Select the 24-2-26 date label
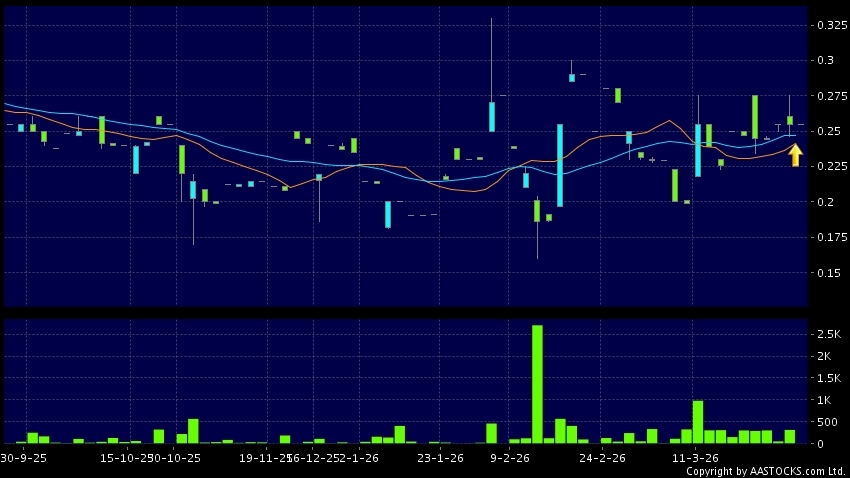 point(603,457)
